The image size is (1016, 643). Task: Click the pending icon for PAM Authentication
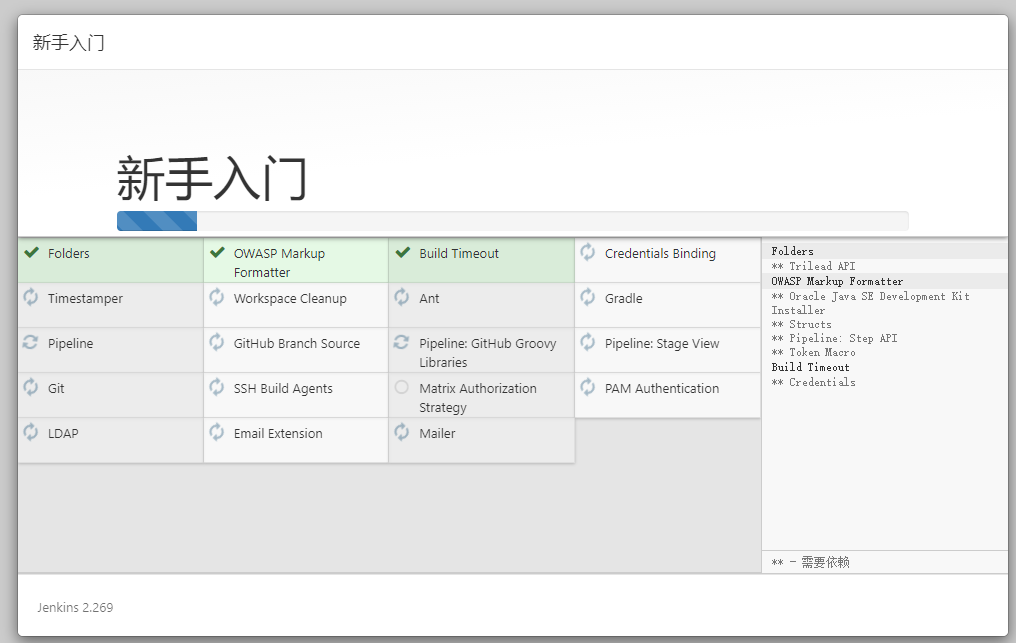(x=588, y=387)
